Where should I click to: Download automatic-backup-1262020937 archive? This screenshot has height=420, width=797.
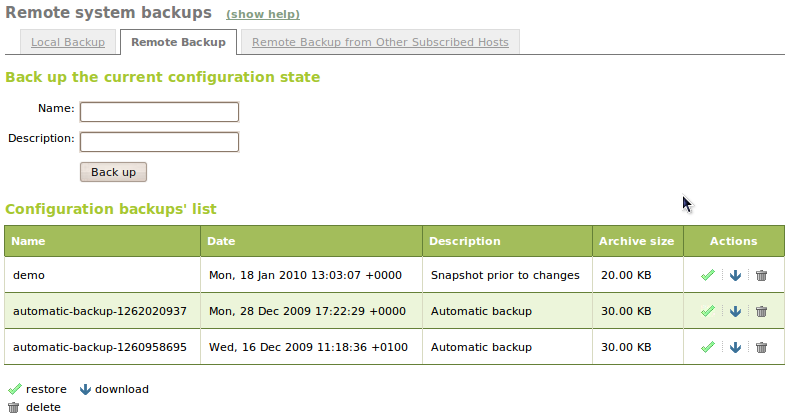735,311
